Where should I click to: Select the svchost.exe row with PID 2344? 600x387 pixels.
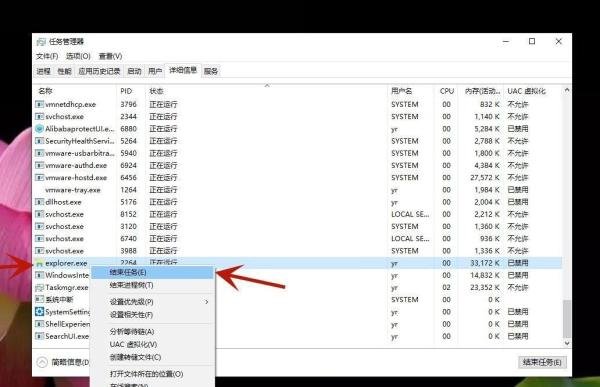tap(298, 116)
